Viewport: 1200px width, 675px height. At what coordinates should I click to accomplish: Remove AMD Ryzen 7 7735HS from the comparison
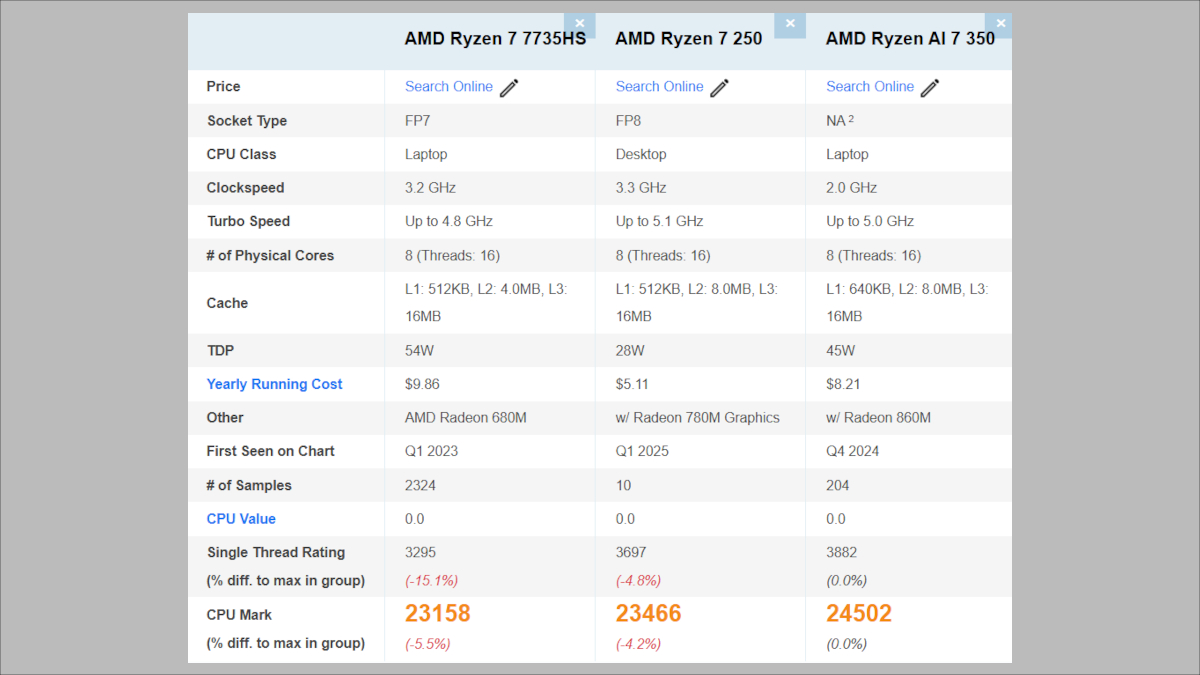pos(579,23)
